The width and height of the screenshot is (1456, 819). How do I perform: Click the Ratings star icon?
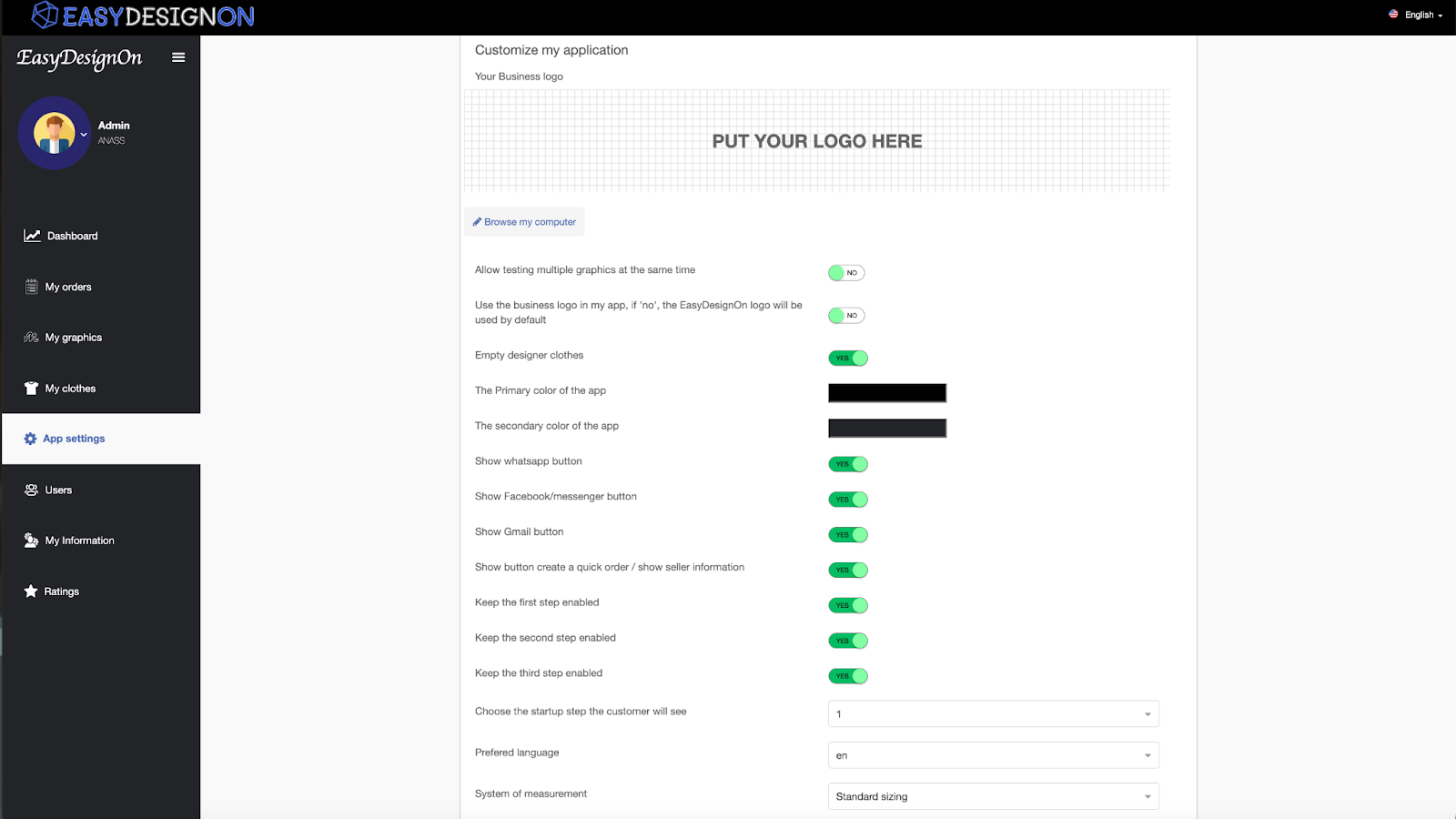coord(31,591)
